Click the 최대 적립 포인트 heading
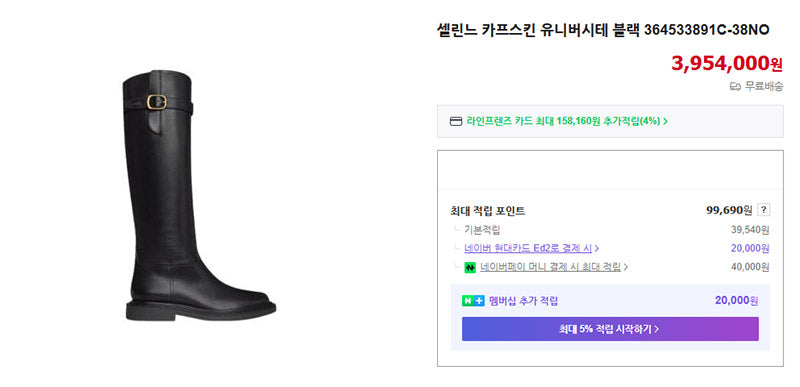Screen dimensions: 800x387 pos(487,211)
